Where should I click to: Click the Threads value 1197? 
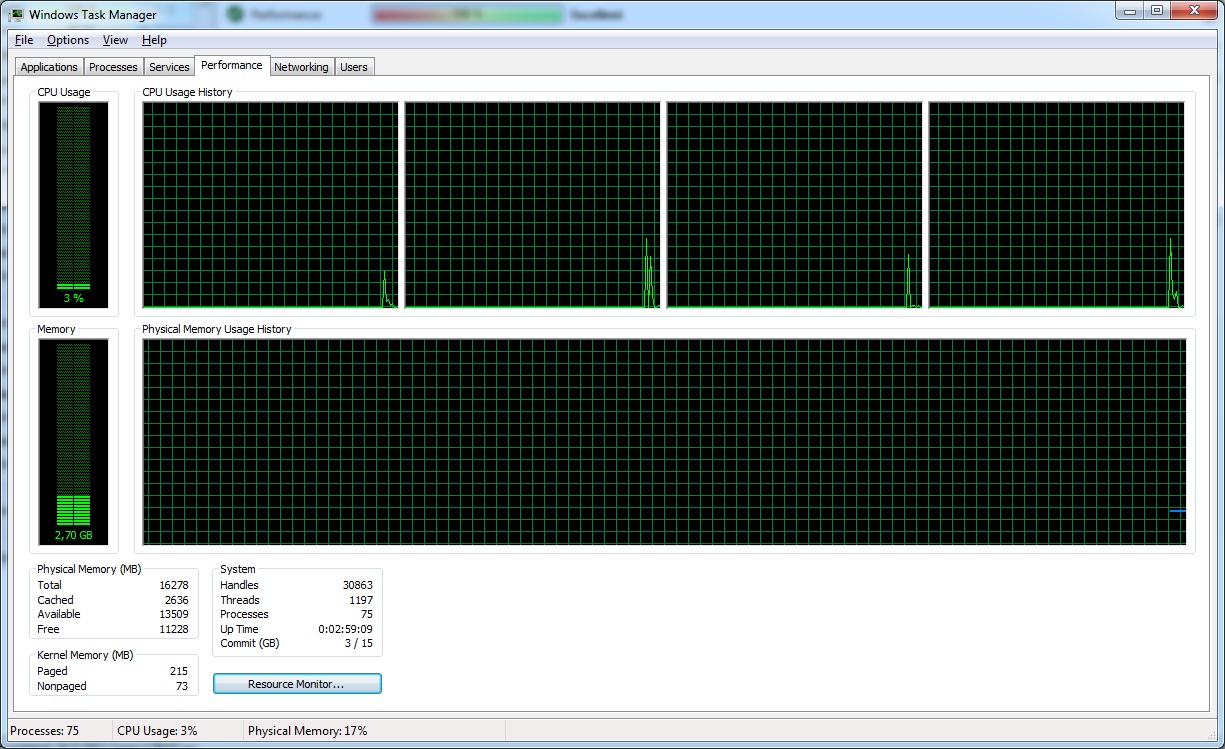pos(361,600)
